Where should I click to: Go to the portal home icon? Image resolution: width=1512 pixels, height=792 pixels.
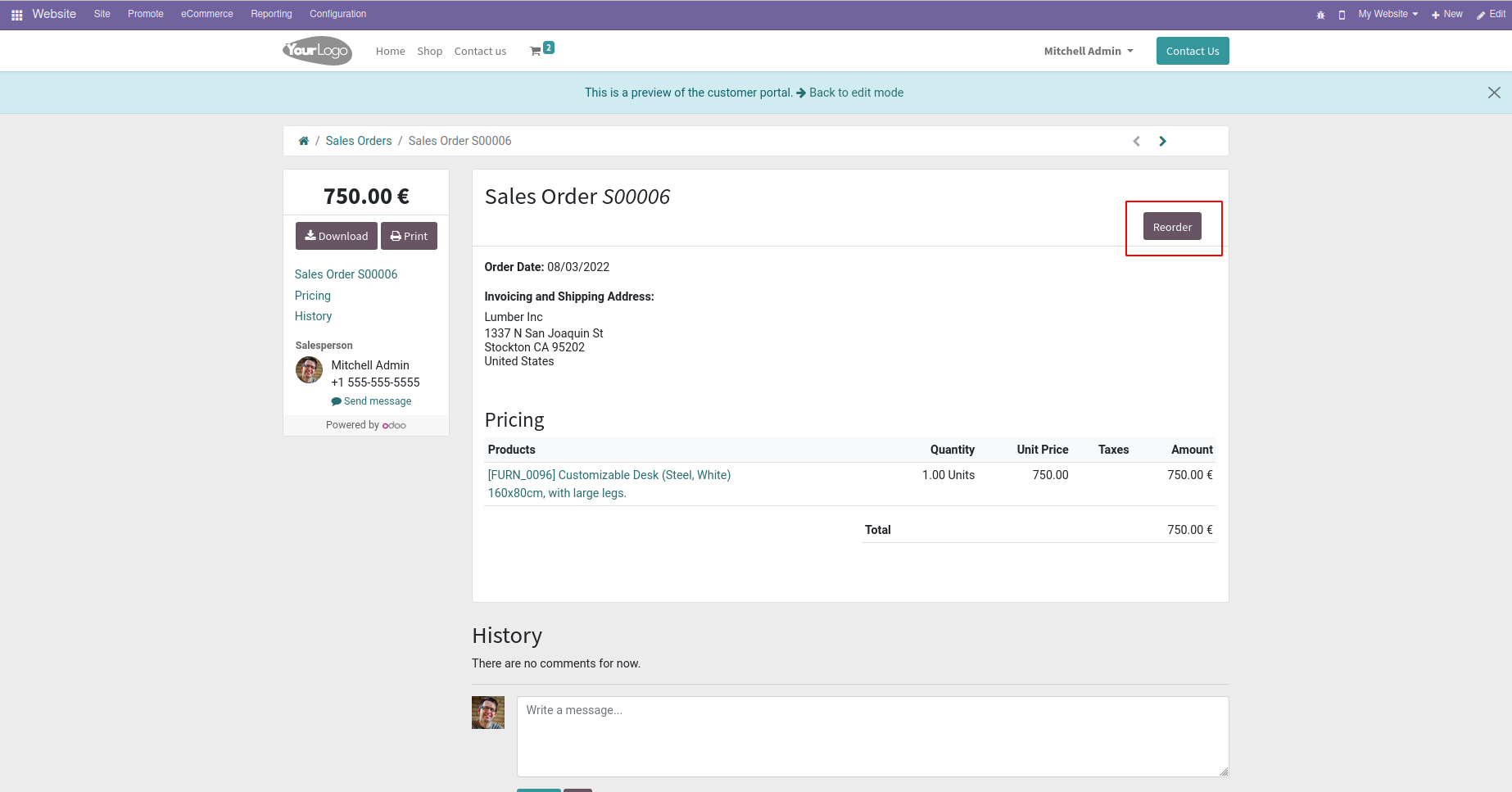304,141
